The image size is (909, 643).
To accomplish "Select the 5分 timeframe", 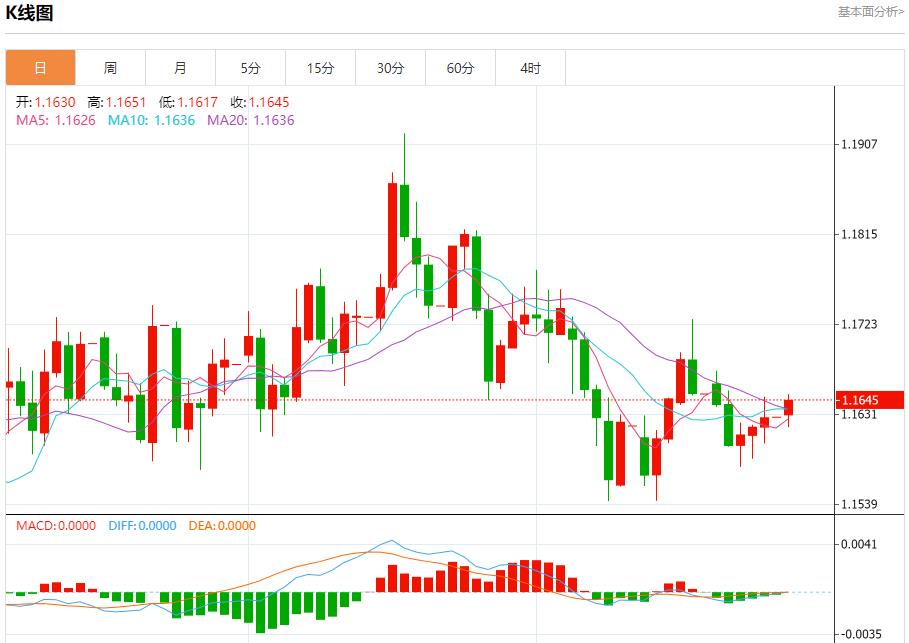I will pos(250,67).
